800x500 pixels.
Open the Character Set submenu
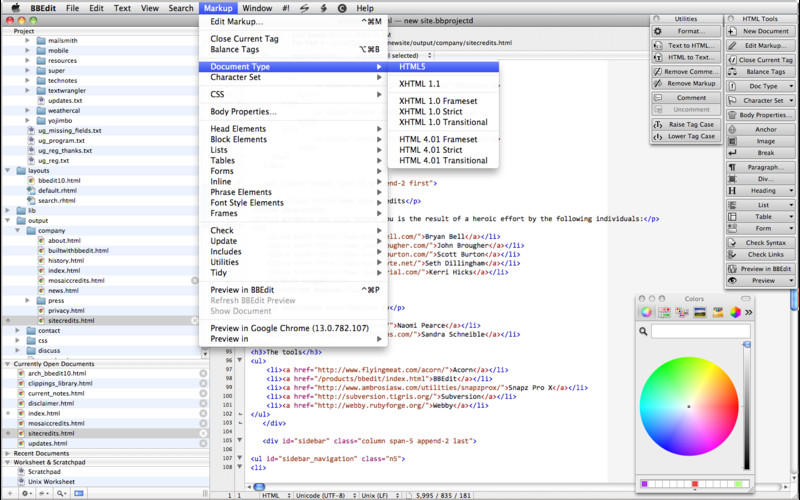pyautogui.click(x=293, y=78)
